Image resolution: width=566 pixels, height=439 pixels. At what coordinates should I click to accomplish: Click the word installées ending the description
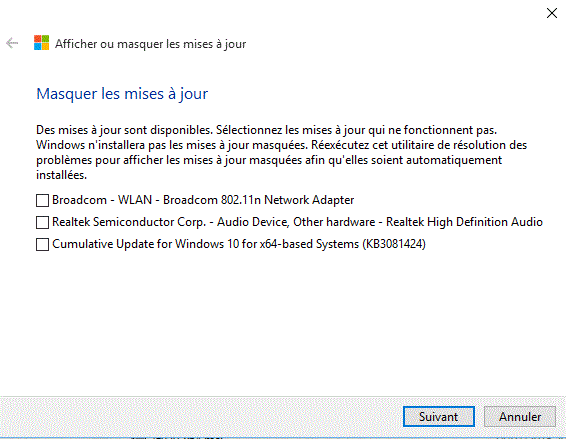click(61, 175)
